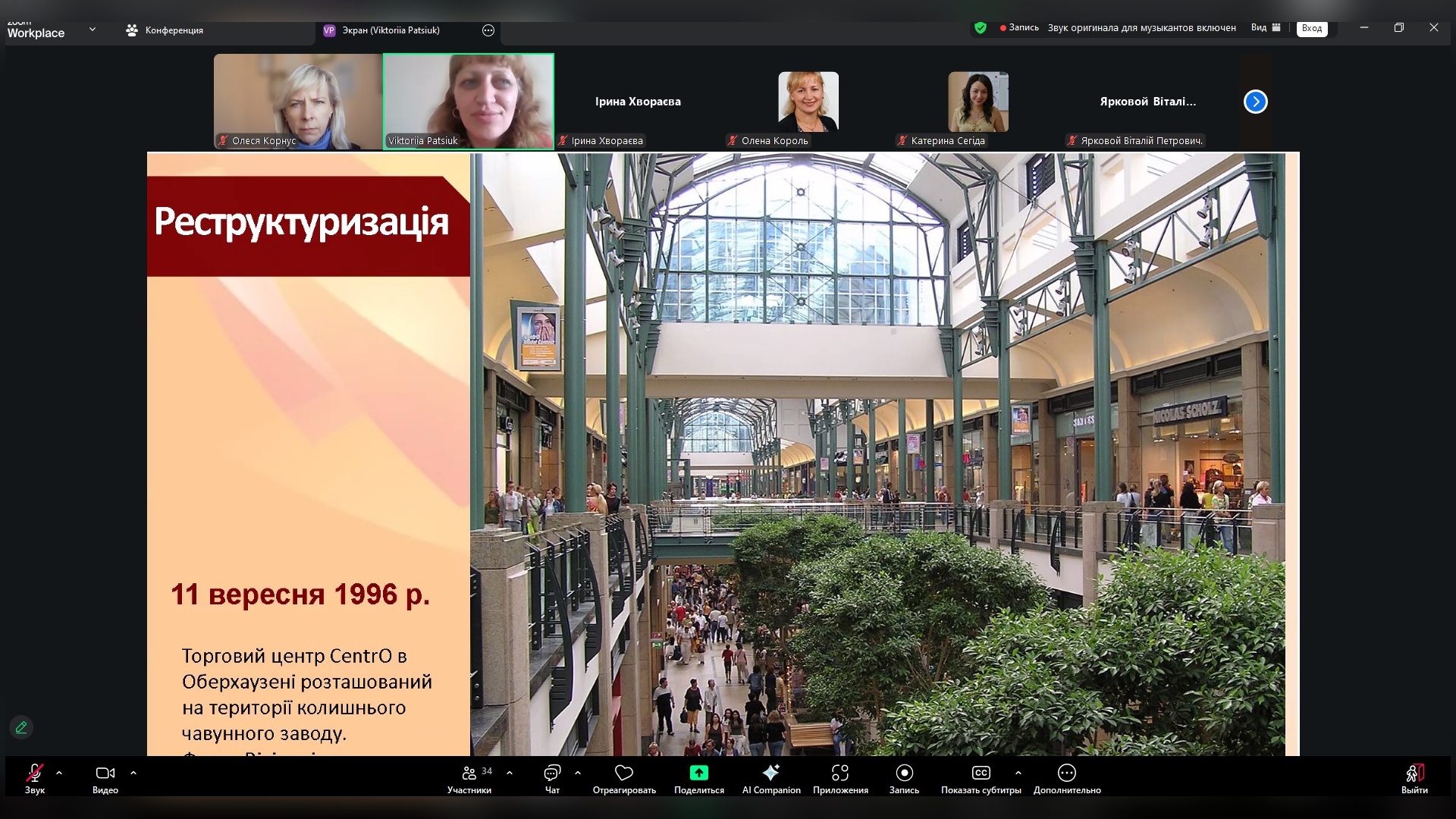Click the green encryption shield icon

(981, 28)
